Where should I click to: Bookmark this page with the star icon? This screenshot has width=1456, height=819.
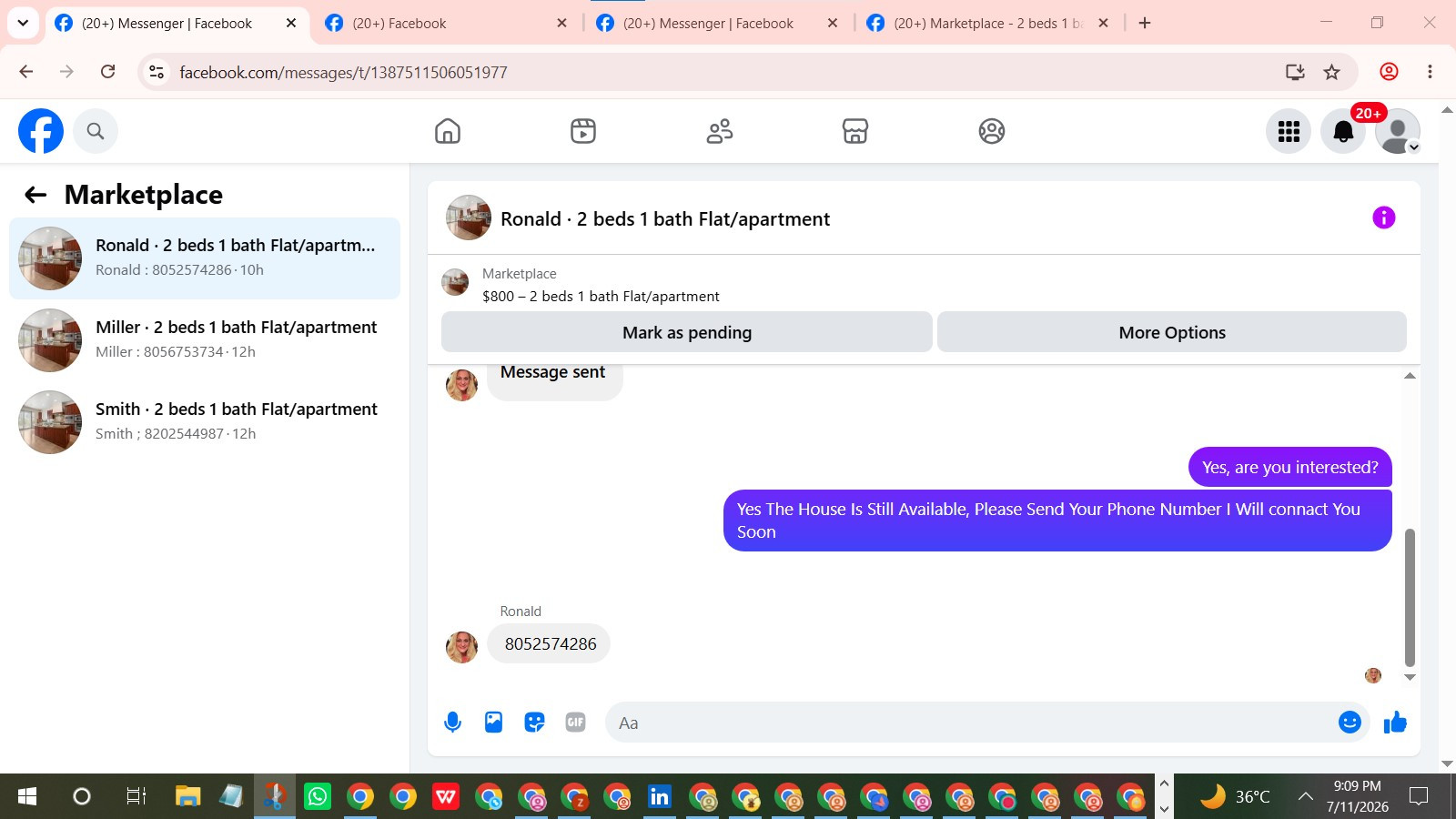point(1331,72)
